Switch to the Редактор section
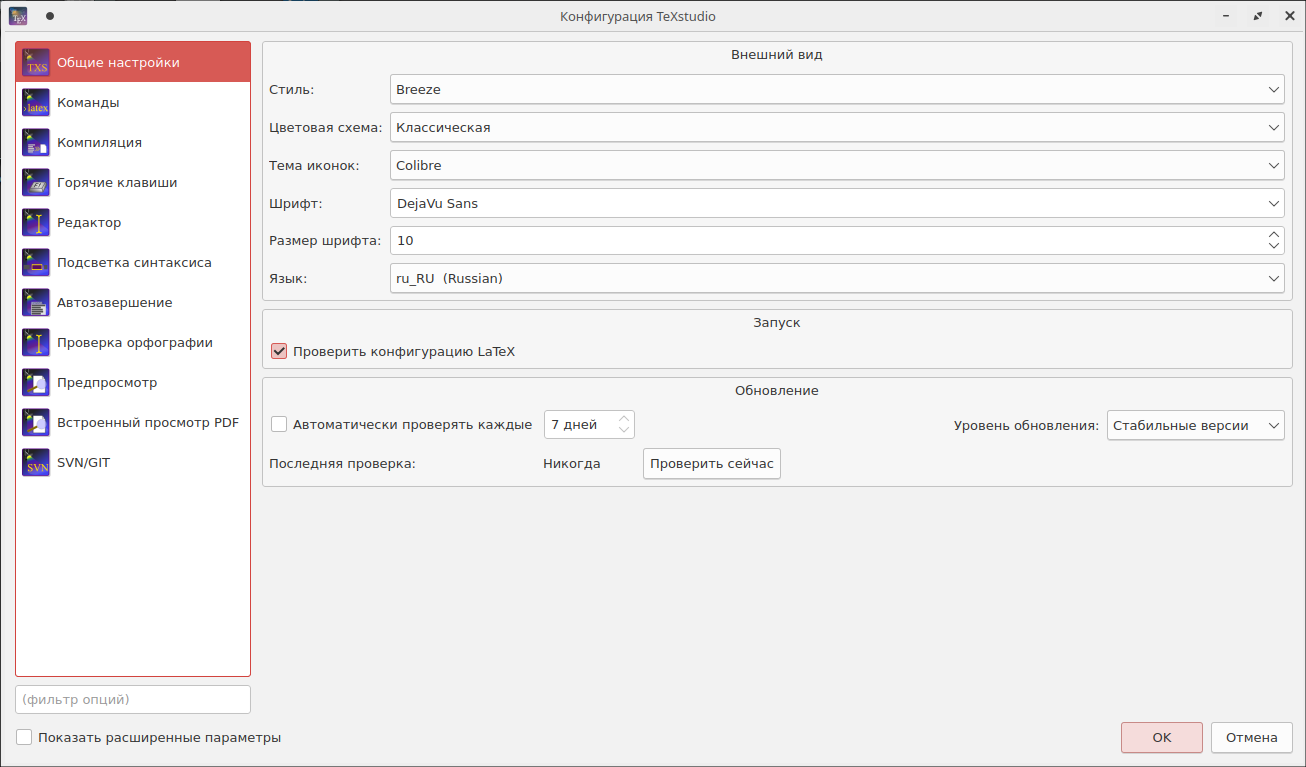This screenshot has width=1306, height=767. click(x=133, y=222)
